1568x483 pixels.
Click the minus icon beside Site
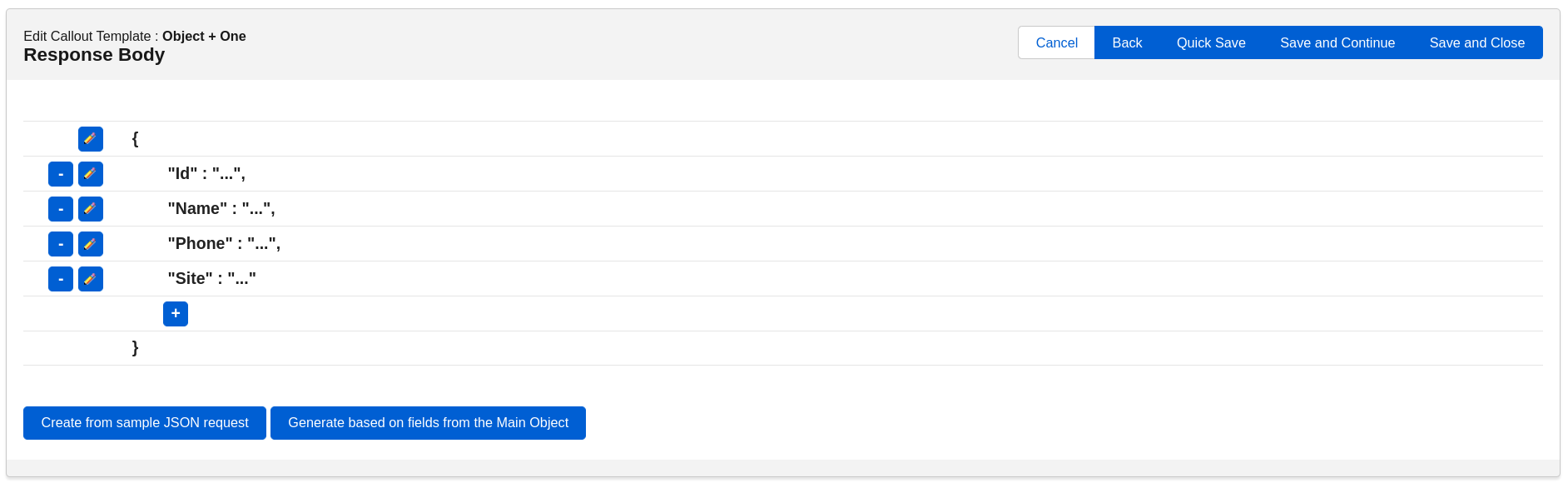click(61, 279)
